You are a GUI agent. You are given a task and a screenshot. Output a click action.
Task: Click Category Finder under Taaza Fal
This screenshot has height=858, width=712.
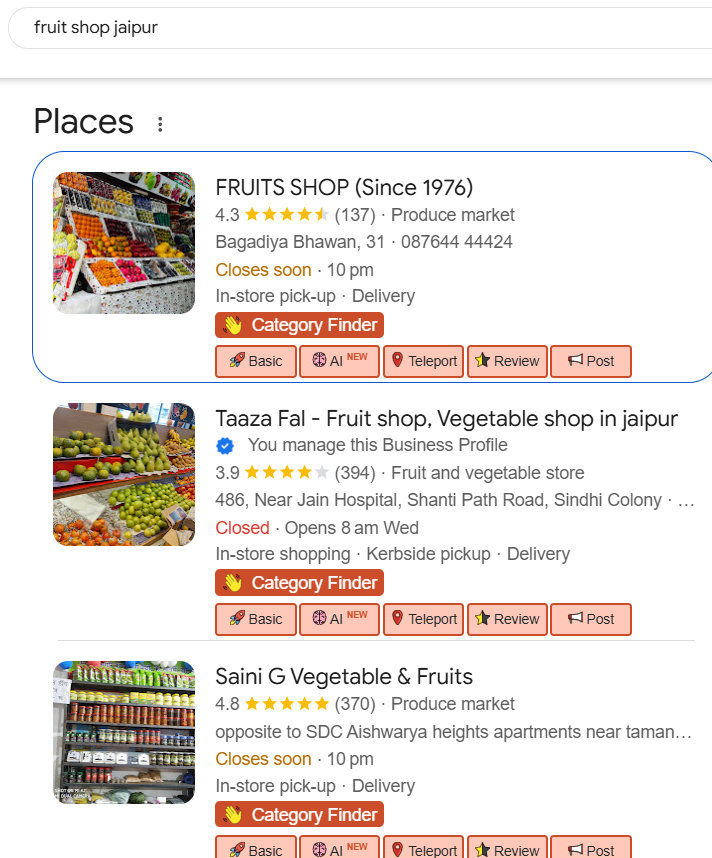[x=299, y=583]
